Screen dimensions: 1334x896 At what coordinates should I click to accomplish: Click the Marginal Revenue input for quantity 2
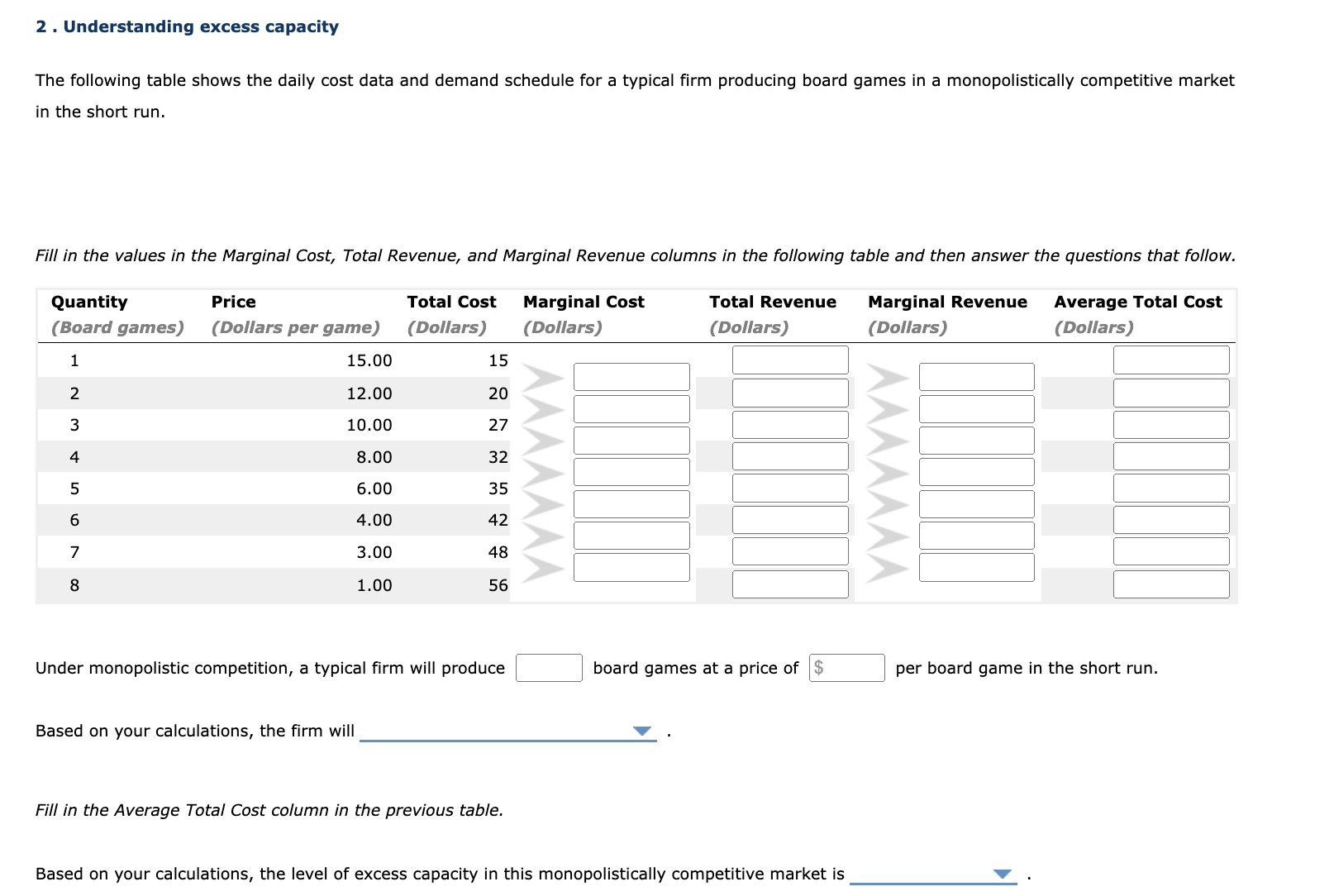975,377
